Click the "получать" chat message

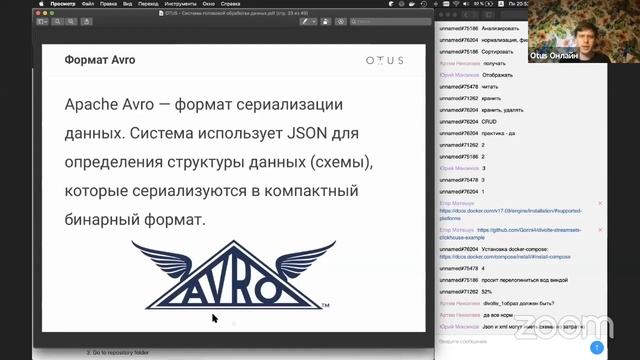click(x=494, y=64)
